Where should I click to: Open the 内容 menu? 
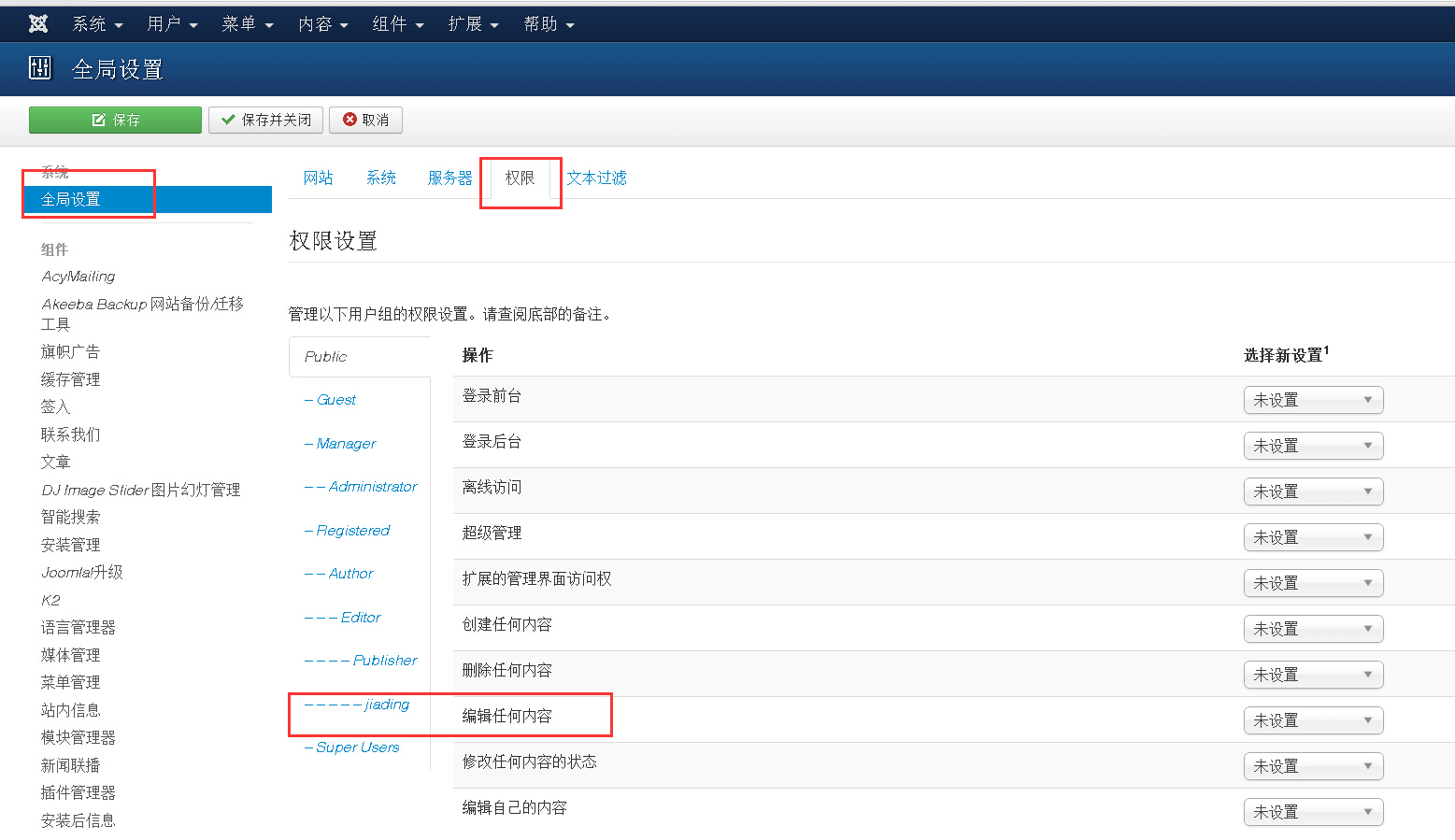click(x=323, y=24)
